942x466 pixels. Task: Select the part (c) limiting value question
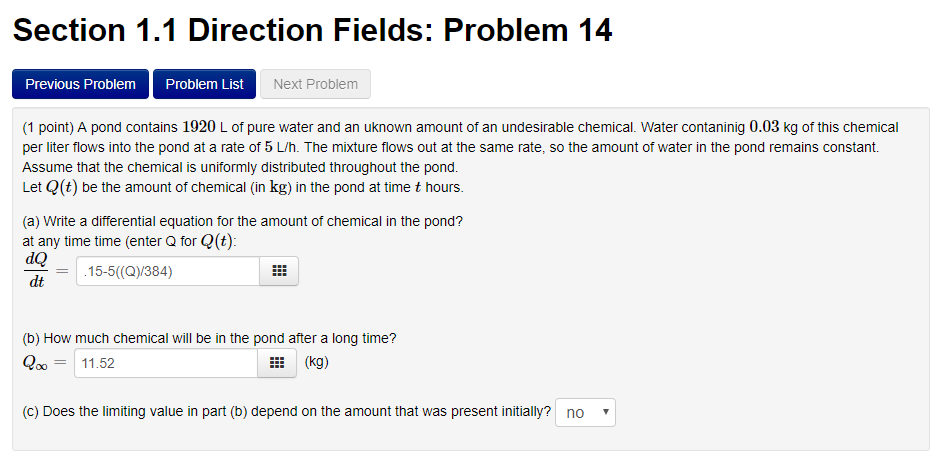pyautogui.click(x=286, y=412)
